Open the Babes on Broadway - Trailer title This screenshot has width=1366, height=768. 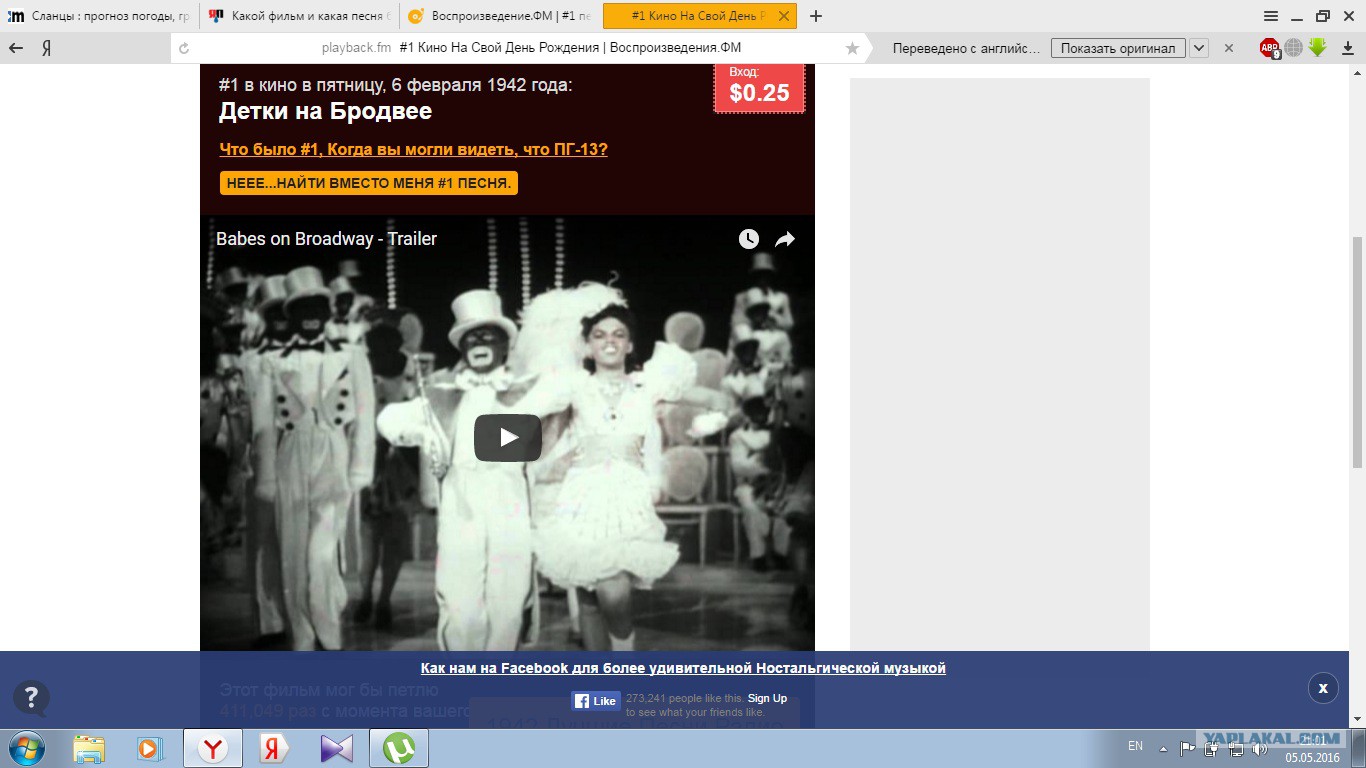[326, 239]
